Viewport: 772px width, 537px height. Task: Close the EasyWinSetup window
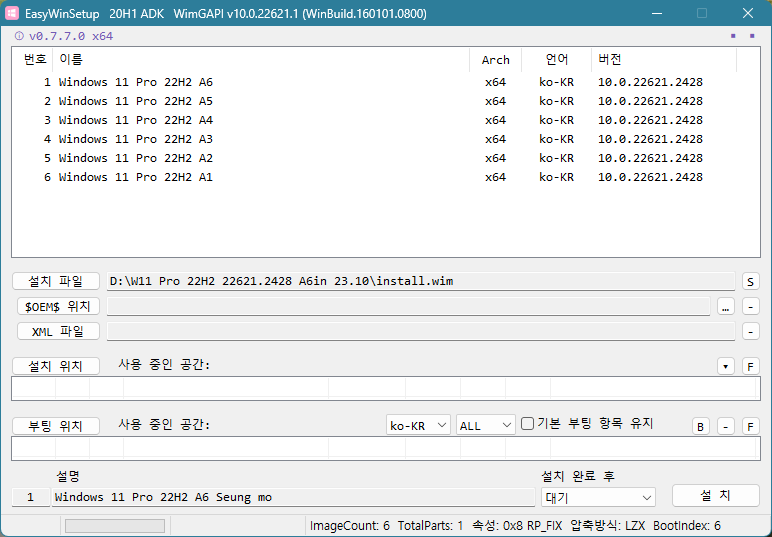[x=748, y=13]
